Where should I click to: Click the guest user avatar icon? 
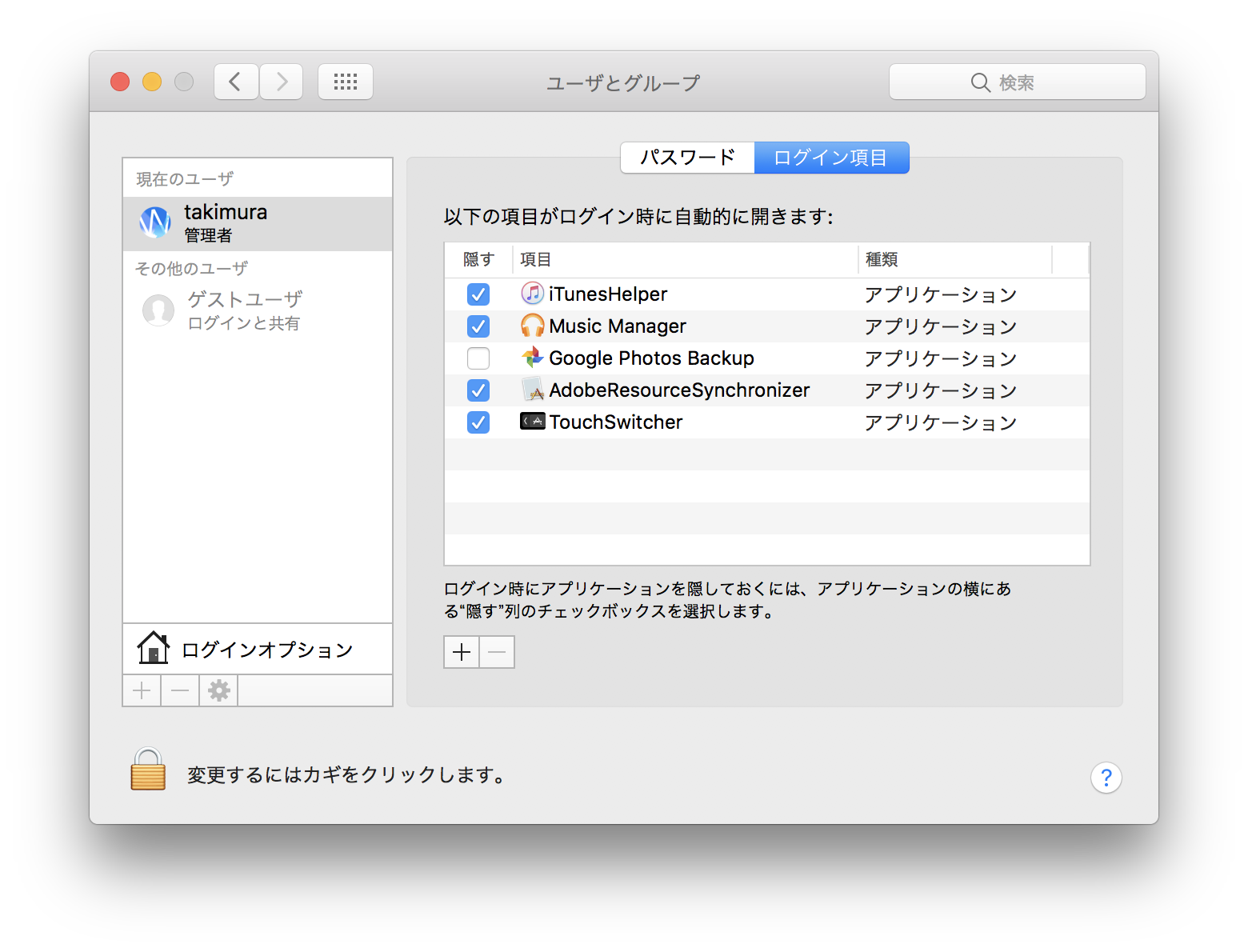tap(158, 310)
